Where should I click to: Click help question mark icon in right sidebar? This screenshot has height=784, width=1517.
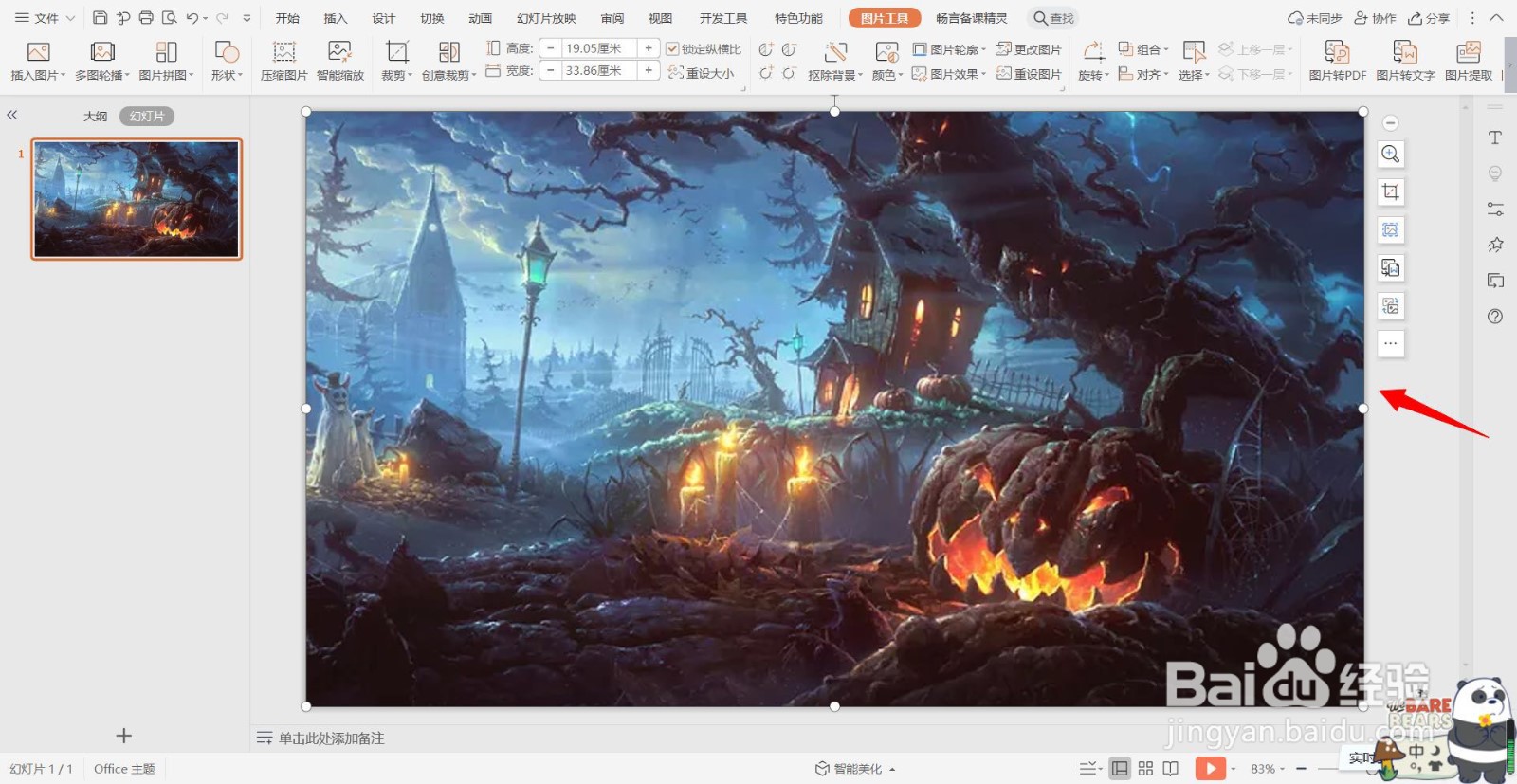click(x=1495, y=316)
